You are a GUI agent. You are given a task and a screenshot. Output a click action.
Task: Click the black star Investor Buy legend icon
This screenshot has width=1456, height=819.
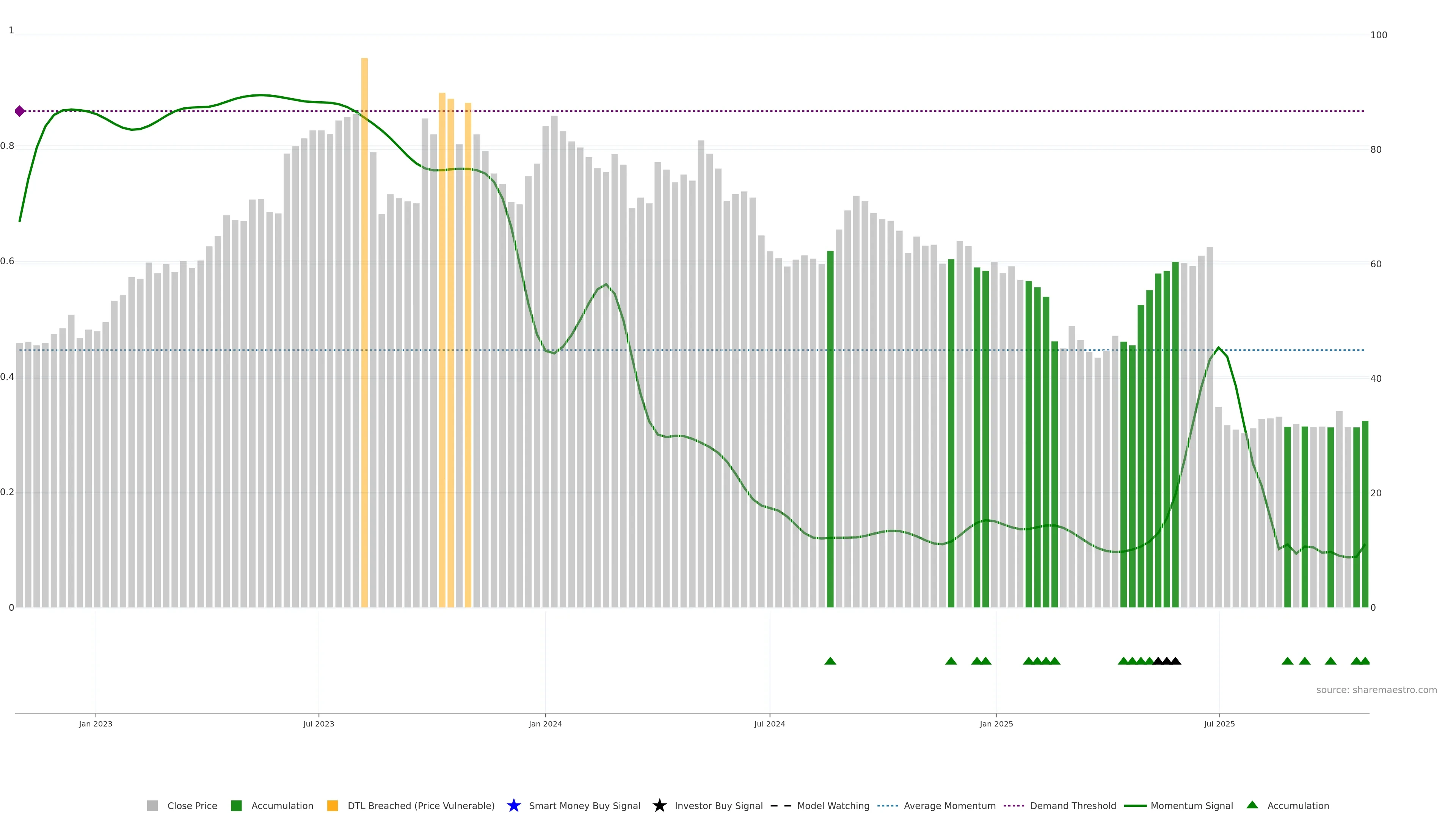point(659,805)
